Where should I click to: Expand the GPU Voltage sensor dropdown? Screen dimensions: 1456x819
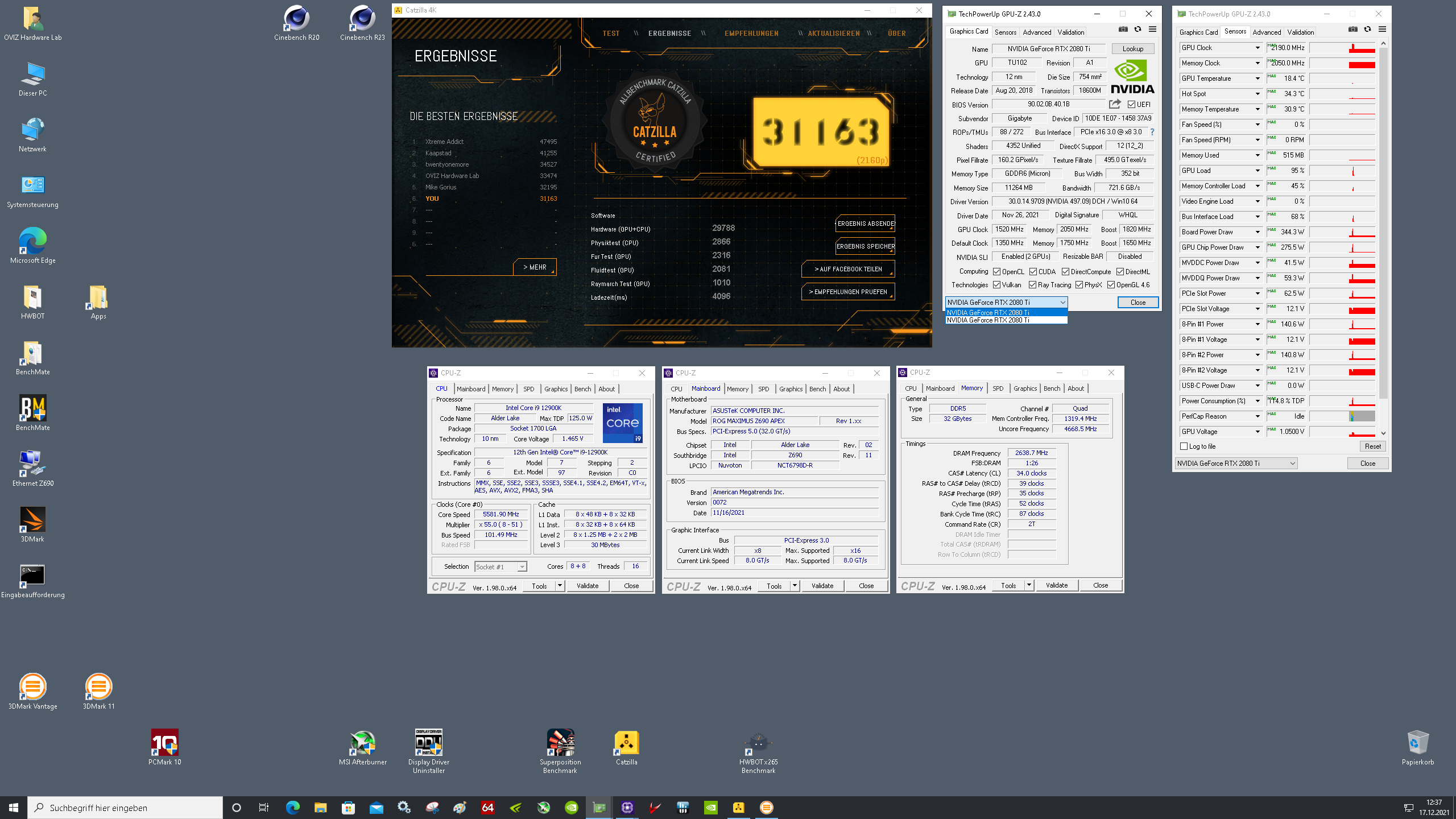tap(1258, 432)
